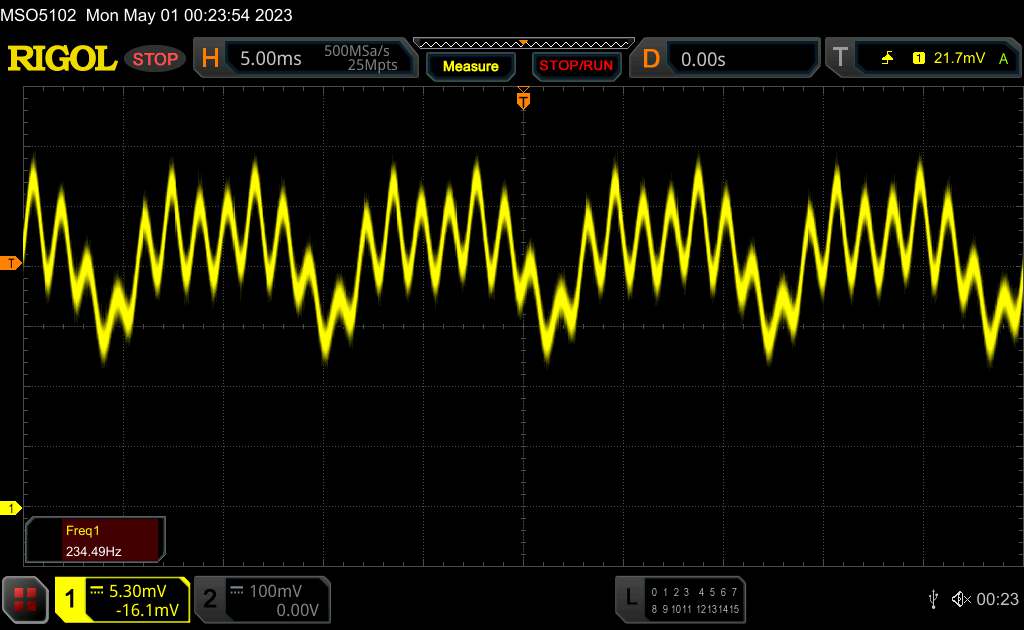Select the 21.7mV trigger level value
The width and height of the screenshot is (1024, 630).
[x=959, y=58]
